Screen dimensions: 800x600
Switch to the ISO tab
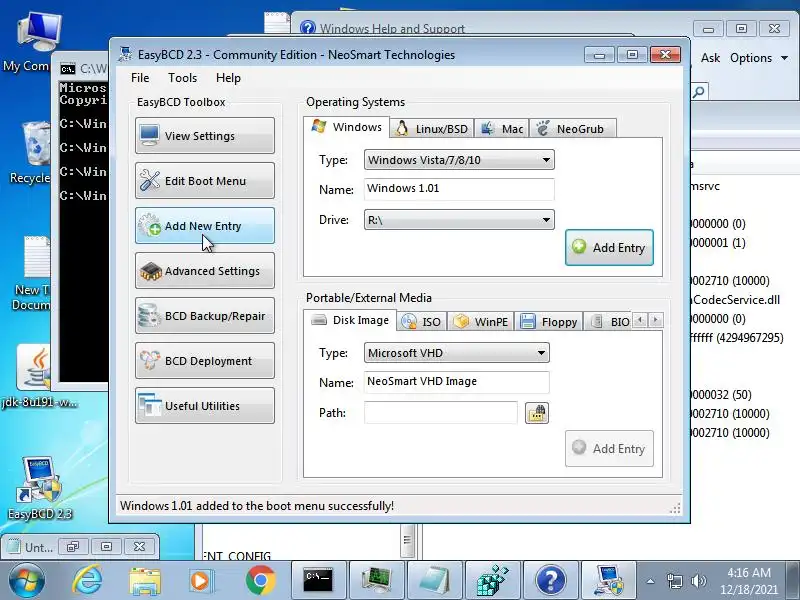point(422,321)
